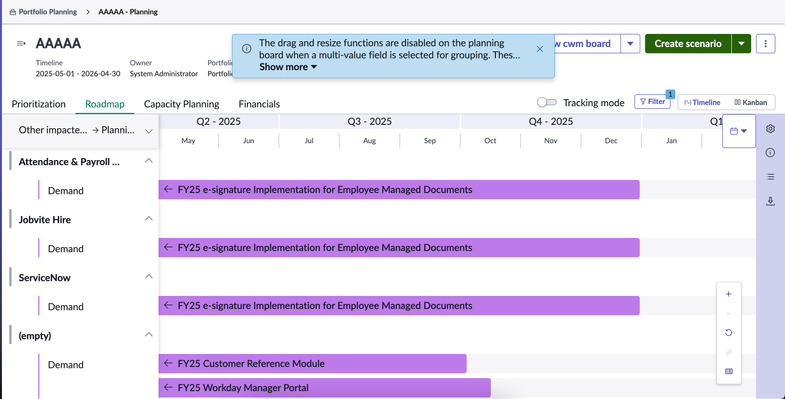This screenshot has width=785, height=399.
Task: Open the FY25 Customer Reference Module bar
Action: pyautogui.click(x=312, y=364)
